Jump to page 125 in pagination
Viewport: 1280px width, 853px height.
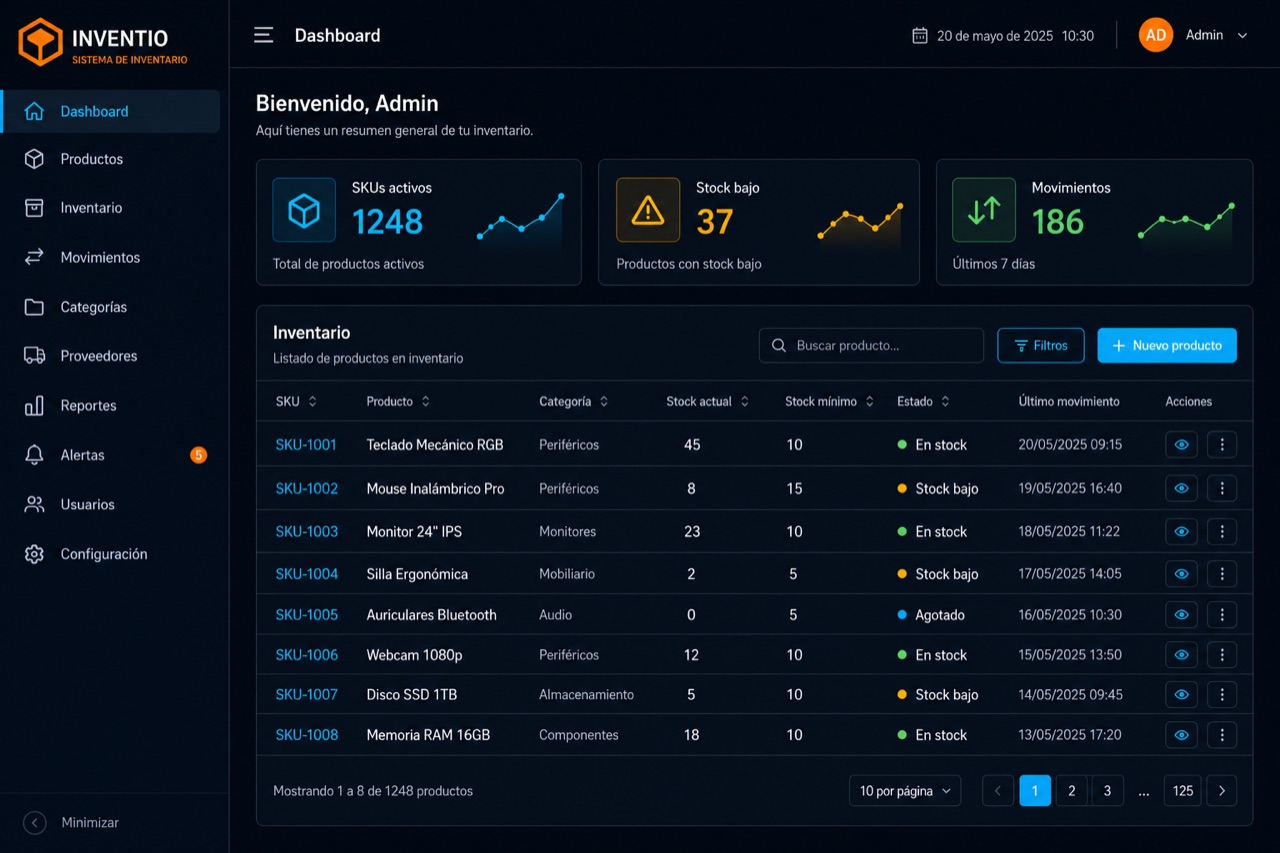click(1183, 790)
